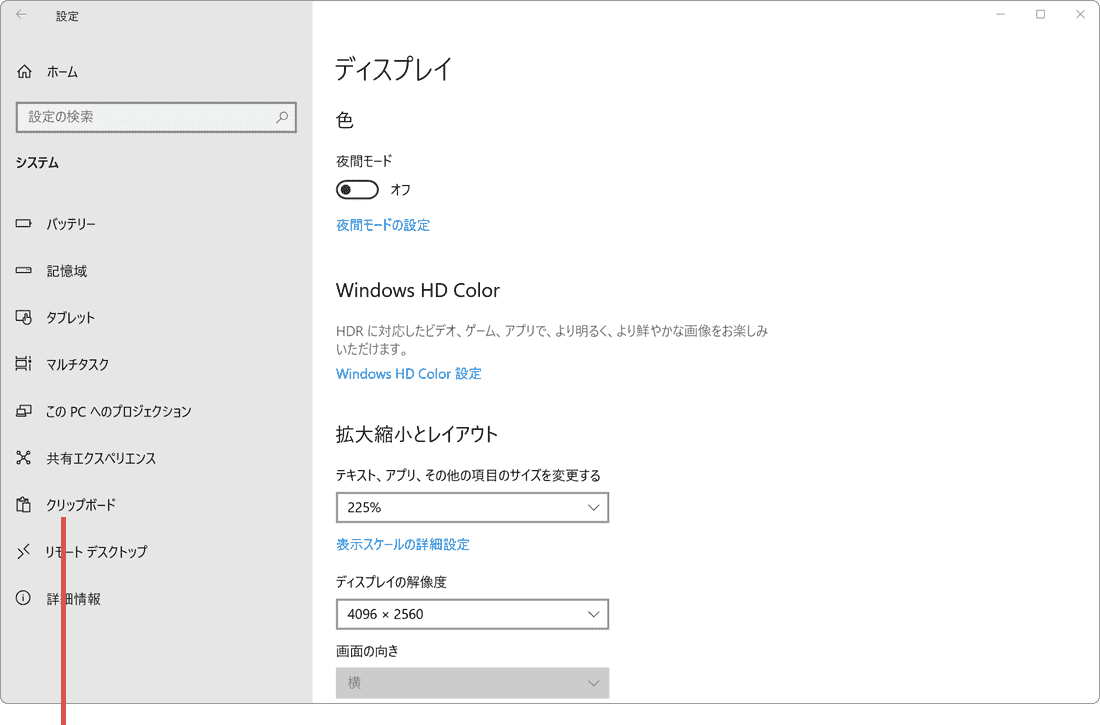Open 表示スケールの詳細設定 link
The width and height of the screenshot is (1100, 725).
click(x=404, y=544)
